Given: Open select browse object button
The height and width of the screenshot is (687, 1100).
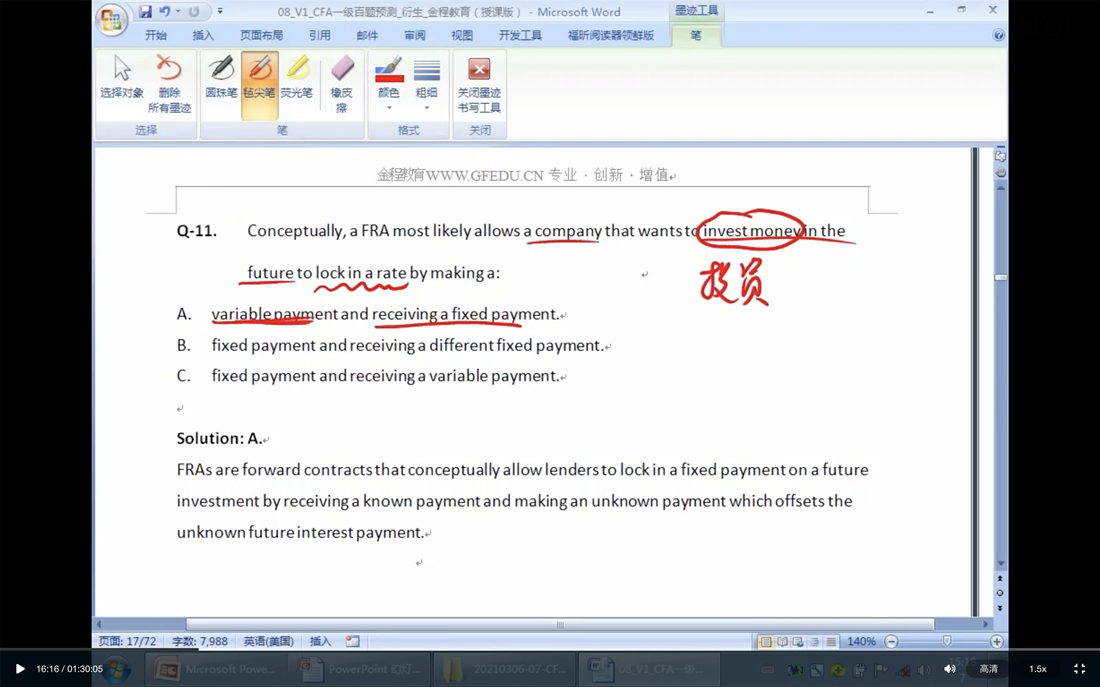Looking at the screenshot, I should (1000, 593).
